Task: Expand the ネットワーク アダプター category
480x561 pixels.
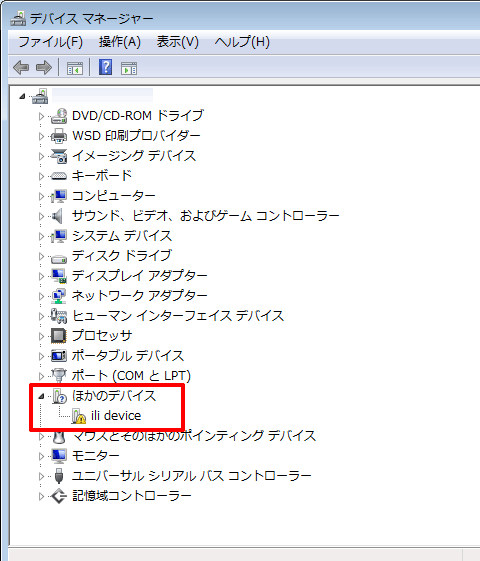Action: pos(41,296)
